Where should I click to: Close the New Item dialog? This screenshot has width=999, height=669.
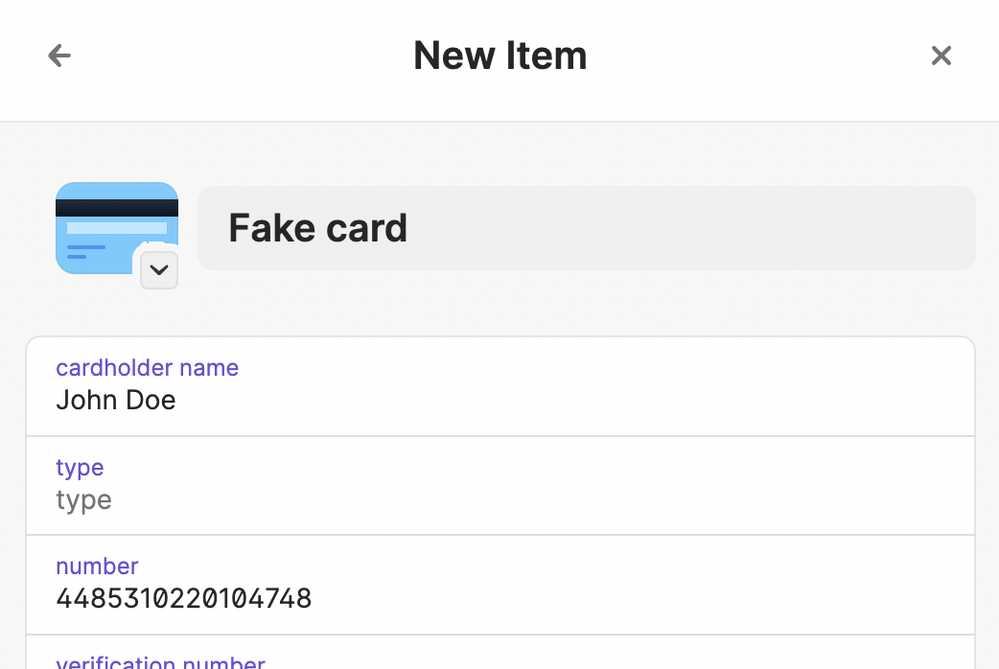(x=940, y=55)
